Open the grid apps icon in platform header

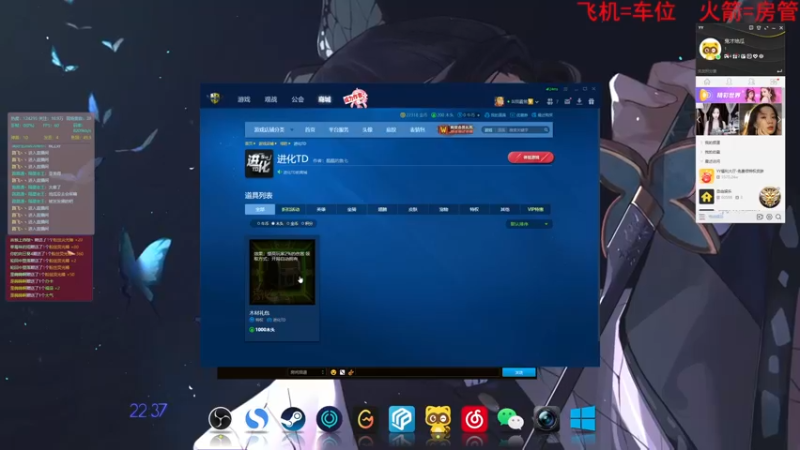click(550, 102)
